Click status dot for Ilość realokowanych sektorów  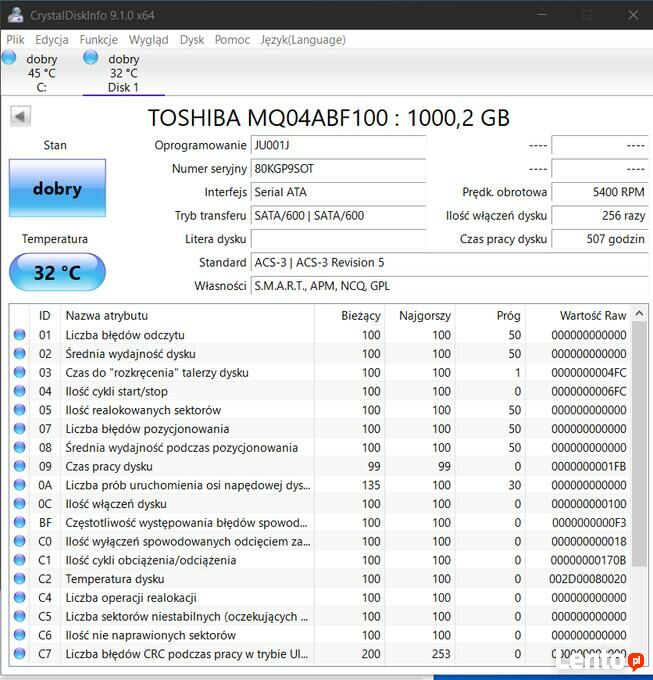[20, 409]
